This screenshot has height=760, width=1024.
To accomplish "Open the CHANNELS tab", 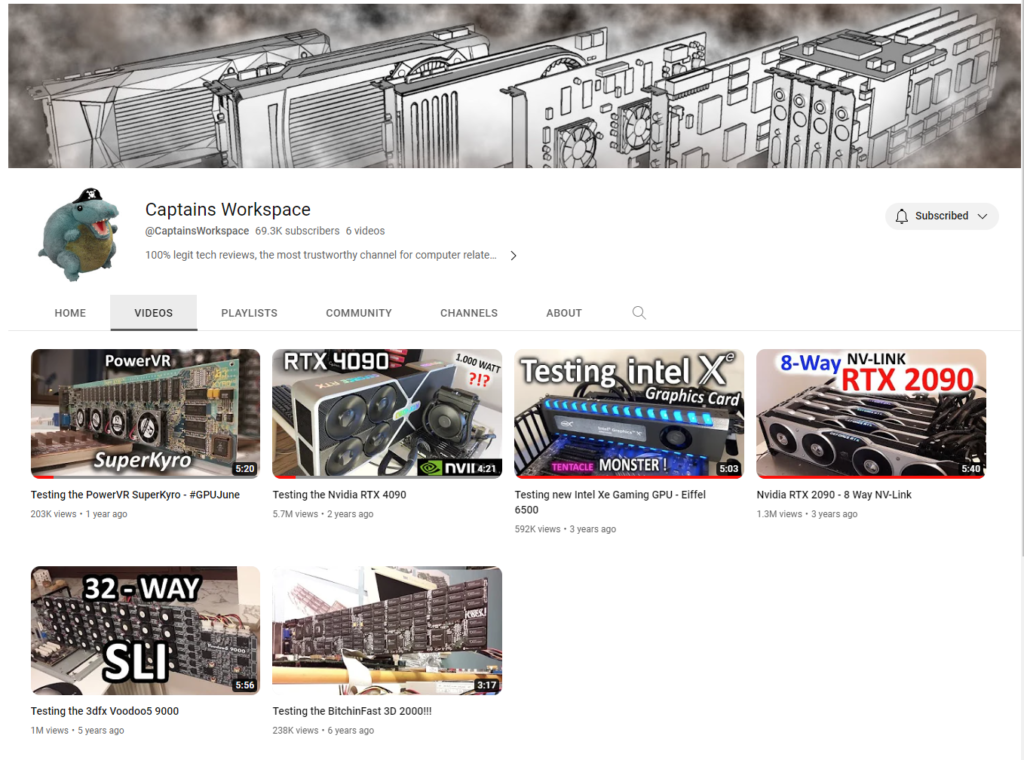I will [468, 312].
